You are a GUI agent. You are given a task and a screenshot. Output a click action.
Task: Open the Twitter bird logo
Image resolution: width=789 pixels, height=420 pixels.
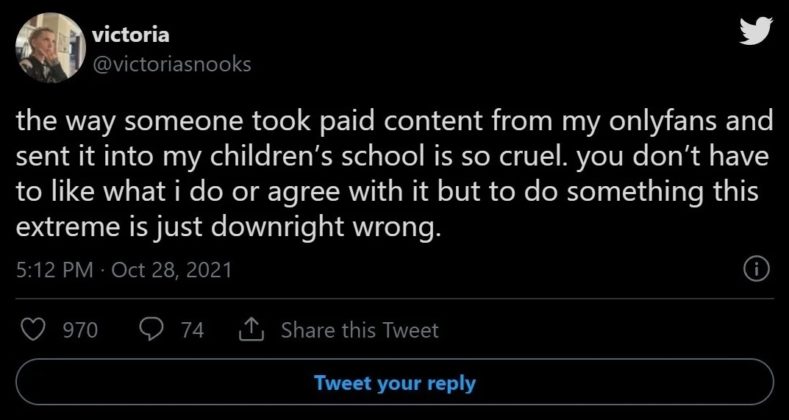point(755,32)
